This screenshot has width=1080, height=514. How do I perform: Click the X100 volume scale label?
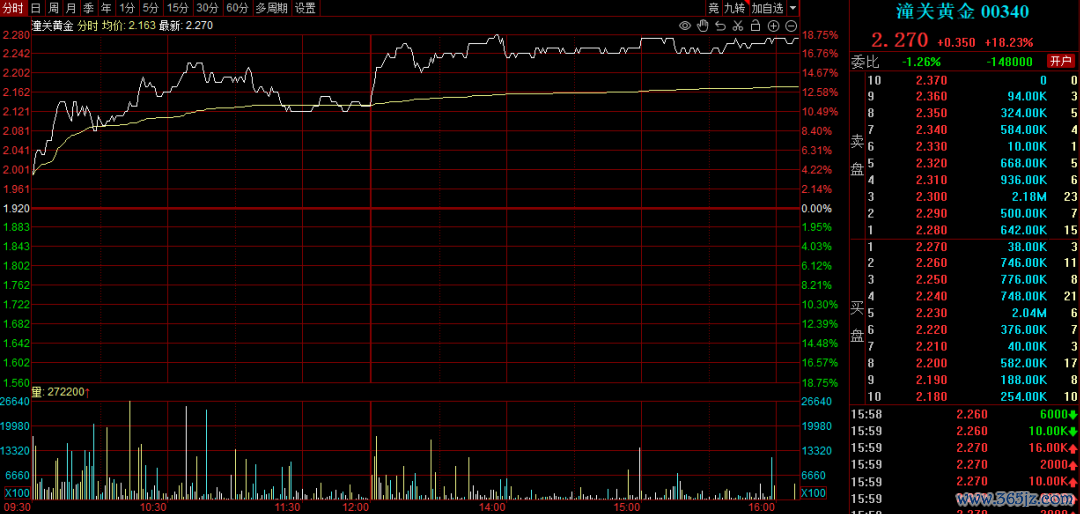pos(16,493)
